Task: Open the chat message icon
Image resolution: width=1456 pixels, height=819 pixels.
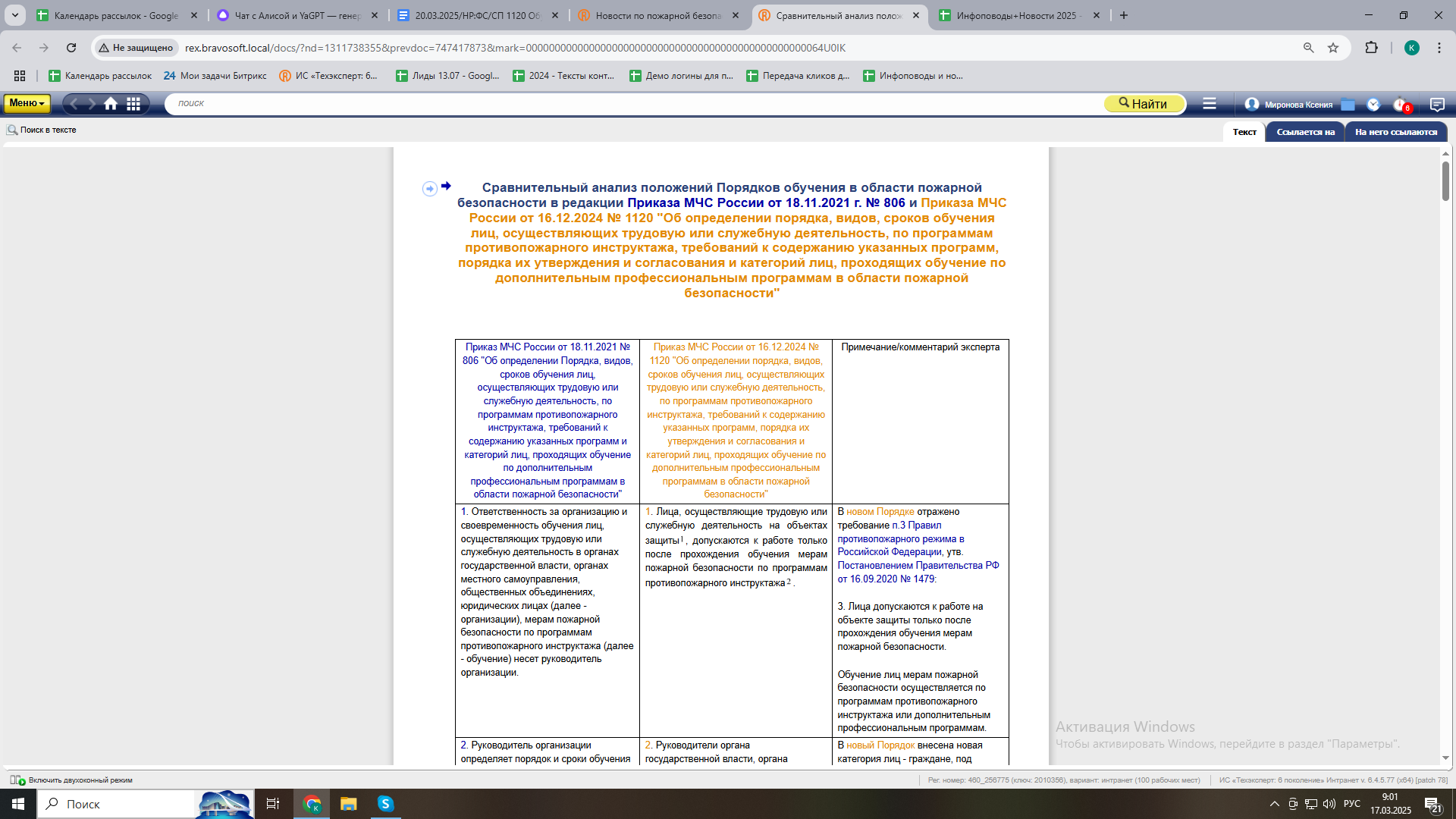Action: pyautogui.click(x=1437, y=105)
